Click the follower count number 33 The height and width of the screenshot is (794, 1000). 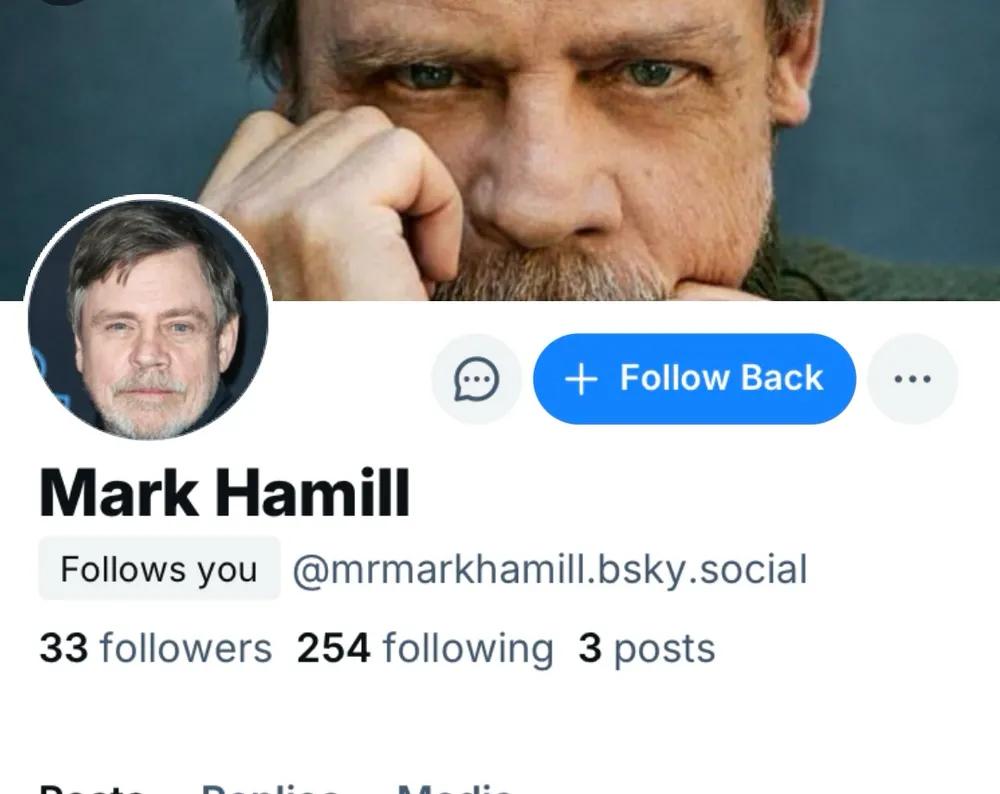click(64, 649)
